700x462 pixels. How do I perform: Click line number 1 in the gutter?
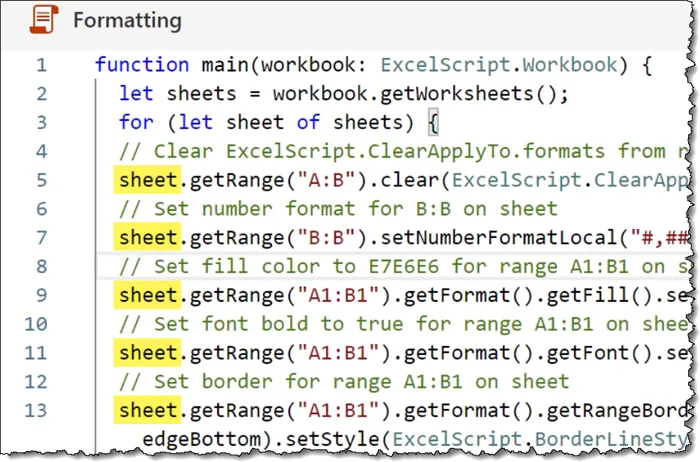click(x=41, y=65)
